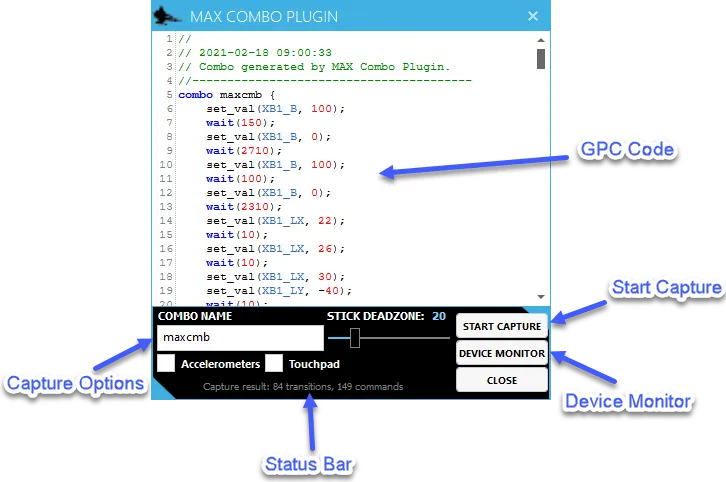The image size is (726, 482).
Task: Toggle the Touchpad checkbox
Action: (274, 364)
